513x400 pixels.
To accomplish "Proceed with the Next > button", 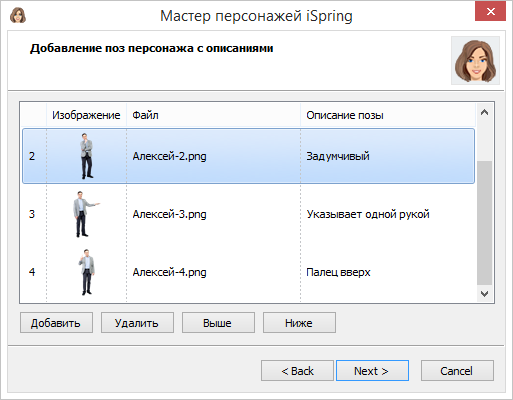I will (372, 371).
